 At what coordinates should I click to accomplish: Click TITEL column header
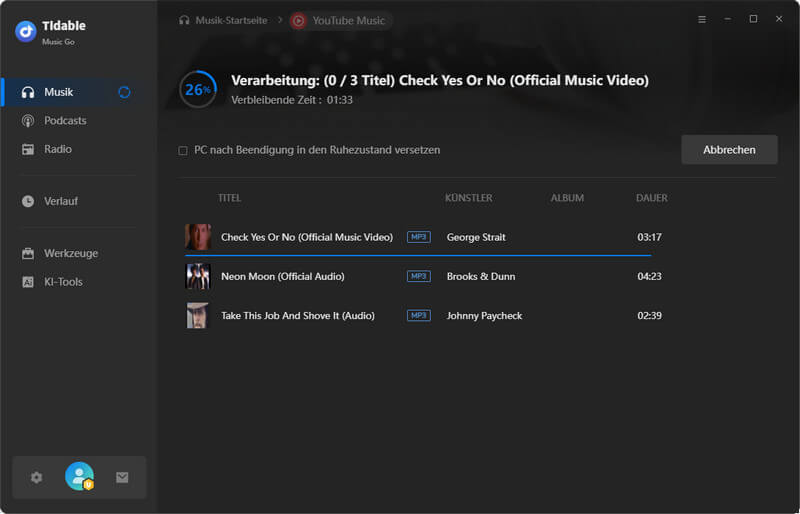229,198
